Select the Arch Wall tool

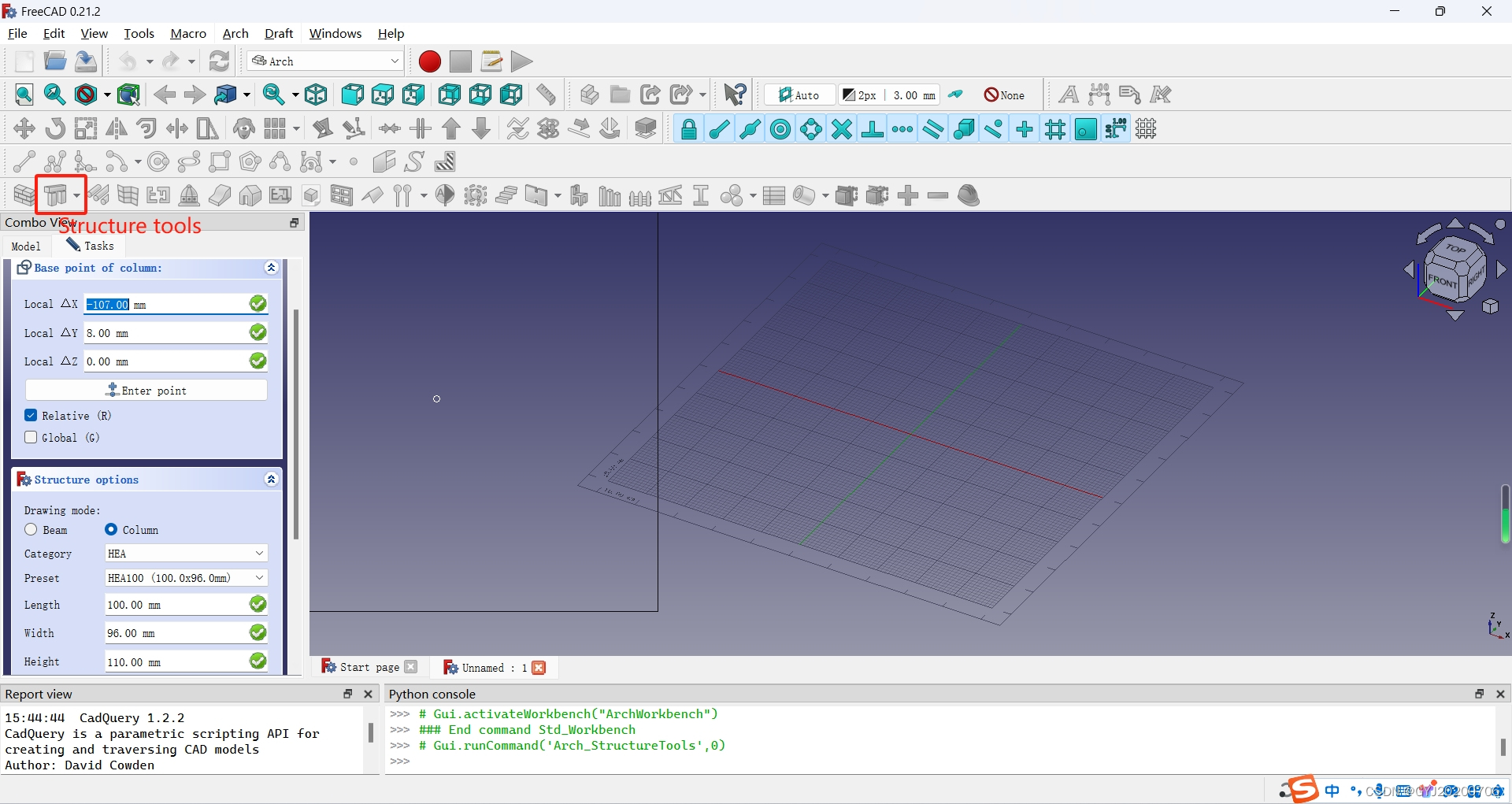point(22,195)
